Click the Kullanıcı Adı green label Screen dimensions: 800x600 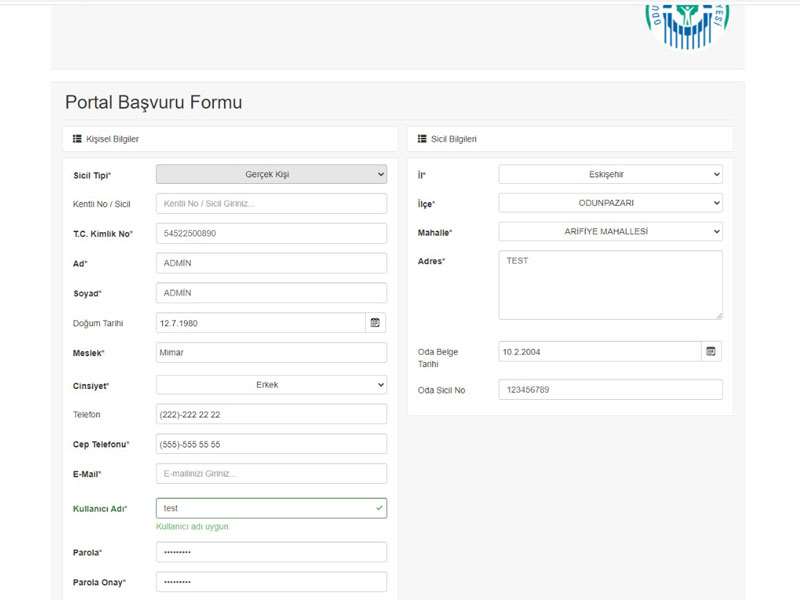[x=100, y=509]
